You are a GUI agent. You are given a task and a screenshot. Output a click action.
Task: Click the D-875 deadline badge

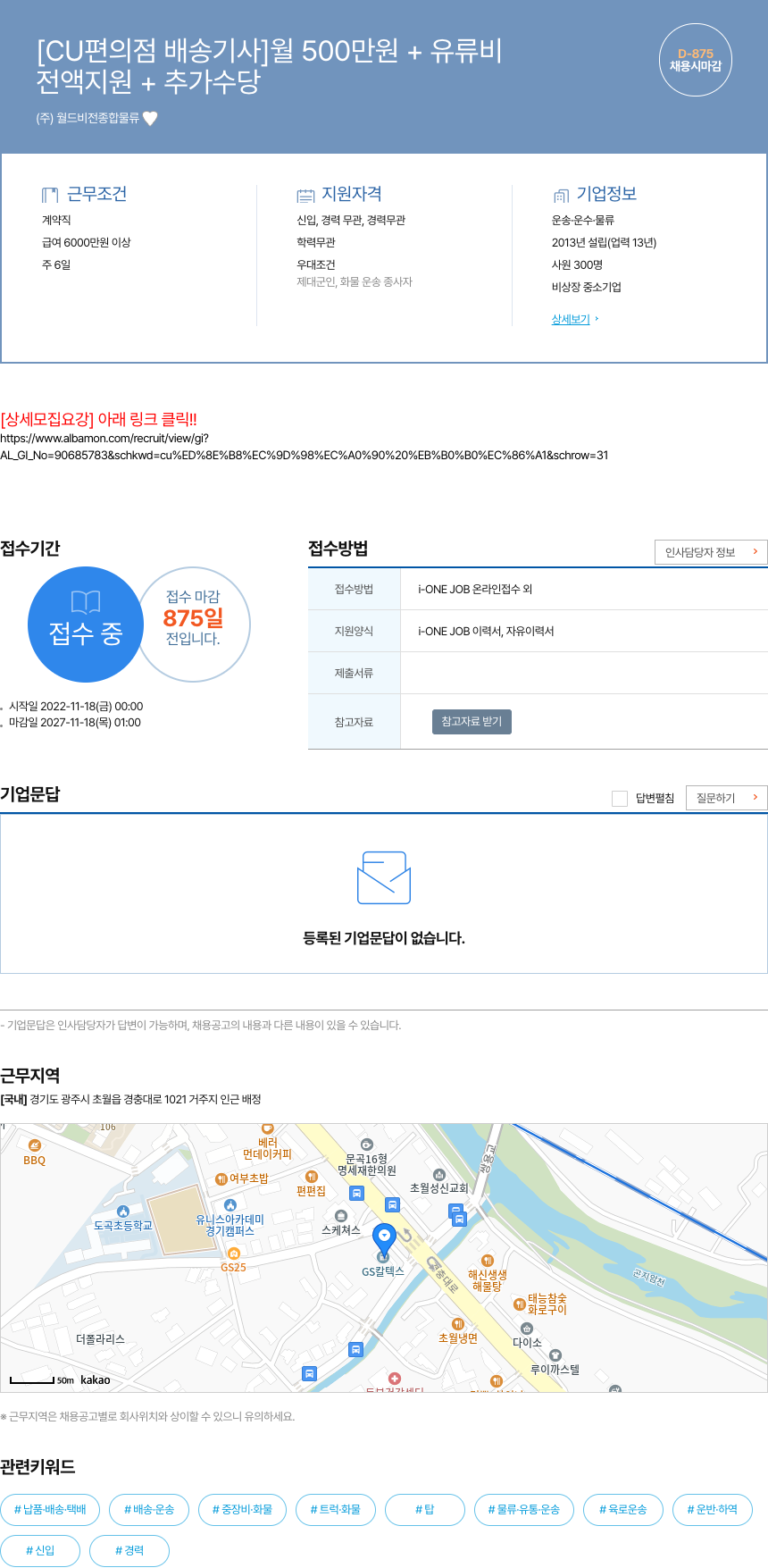[696, 60]
